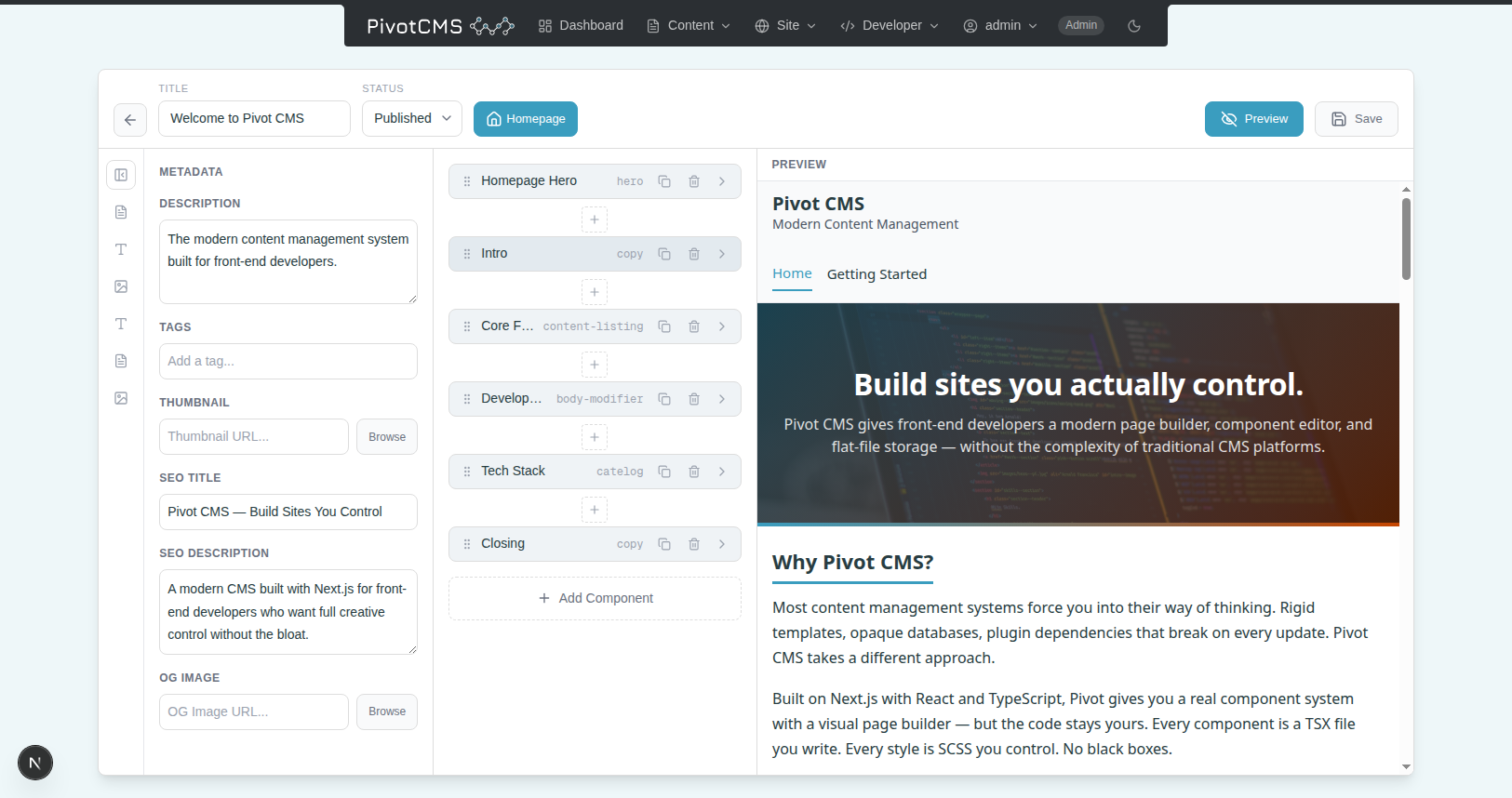Click the SEO Title field
This screenshot has height=798, width=1512.
pos(288,512)
